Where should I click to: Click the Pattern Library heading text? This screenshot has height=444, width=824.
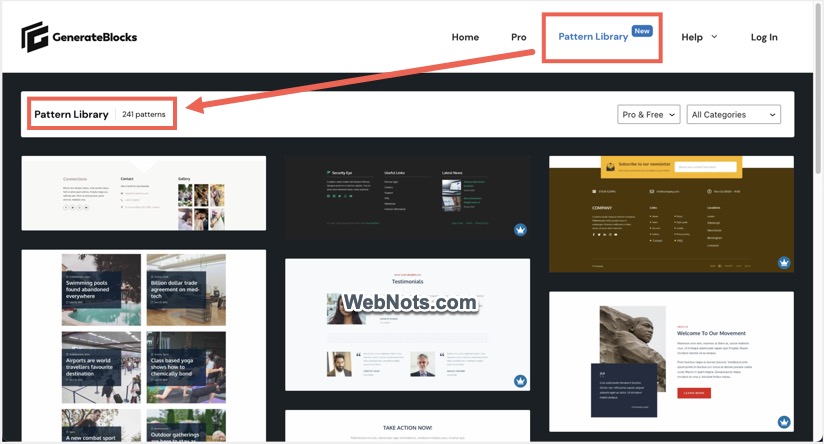point(71,114)
